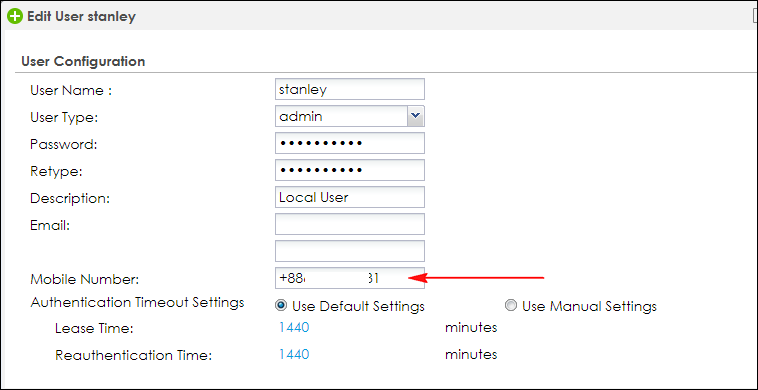Click the second empty Email input box
Screen dimensions: 758x390
(x=350, y=251)
